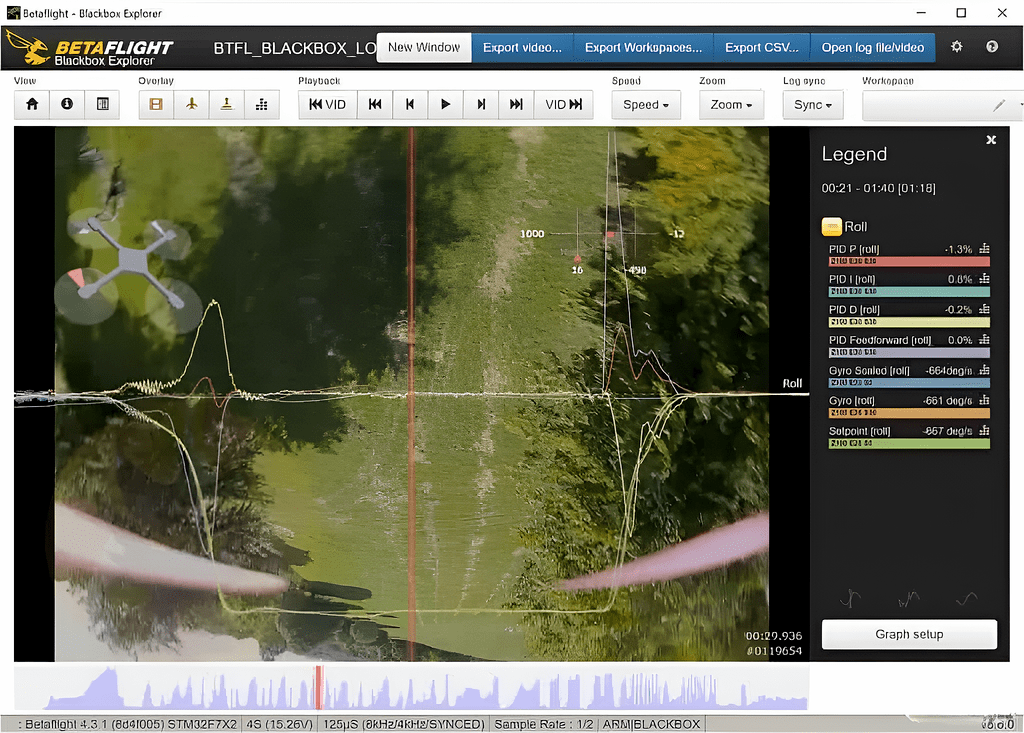
Task: Click the red cursor line on the graph
Action: coord(411,394)
